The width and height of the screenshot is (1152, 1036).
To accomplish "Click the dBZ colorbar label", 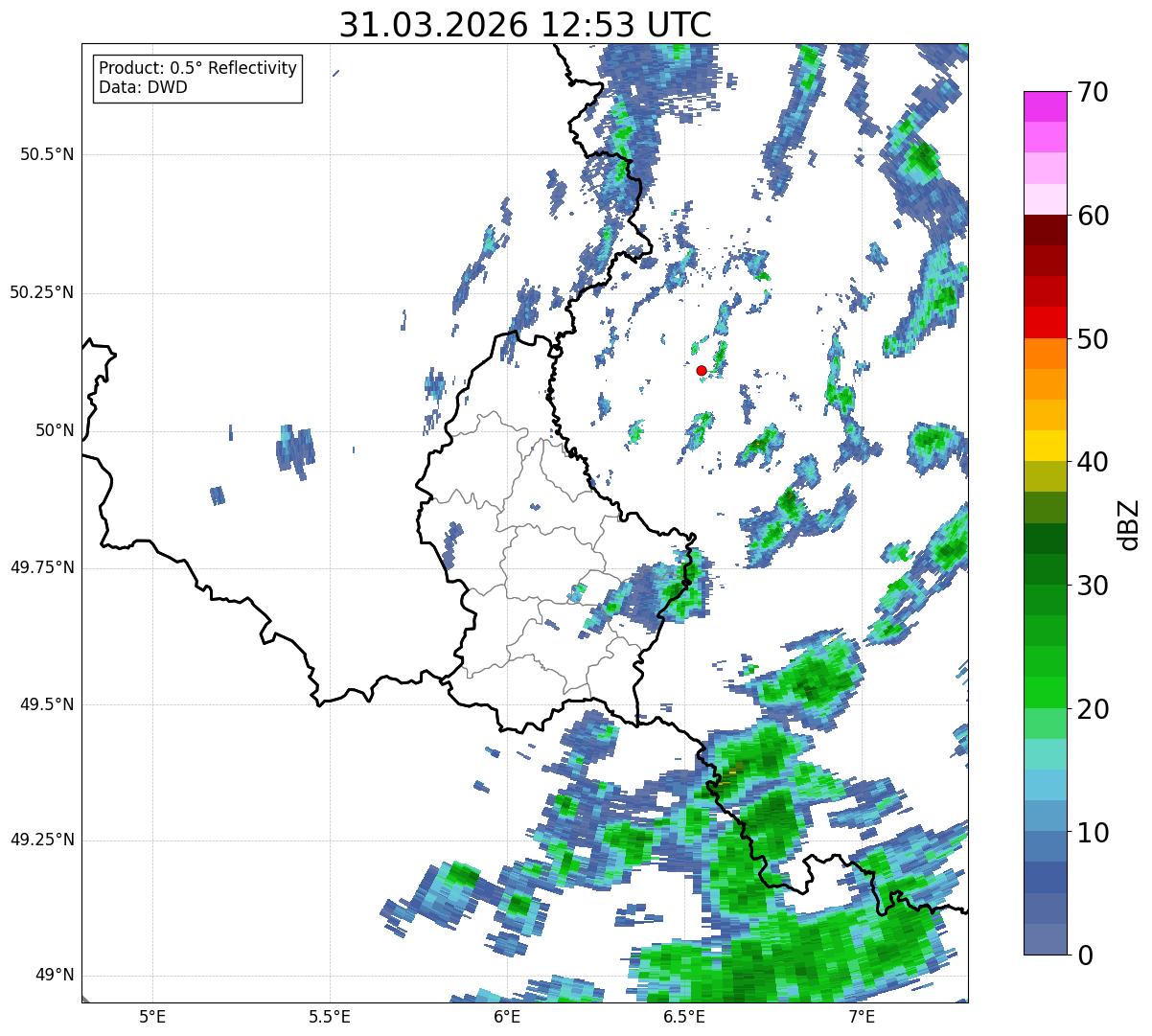I will 1128,523.
